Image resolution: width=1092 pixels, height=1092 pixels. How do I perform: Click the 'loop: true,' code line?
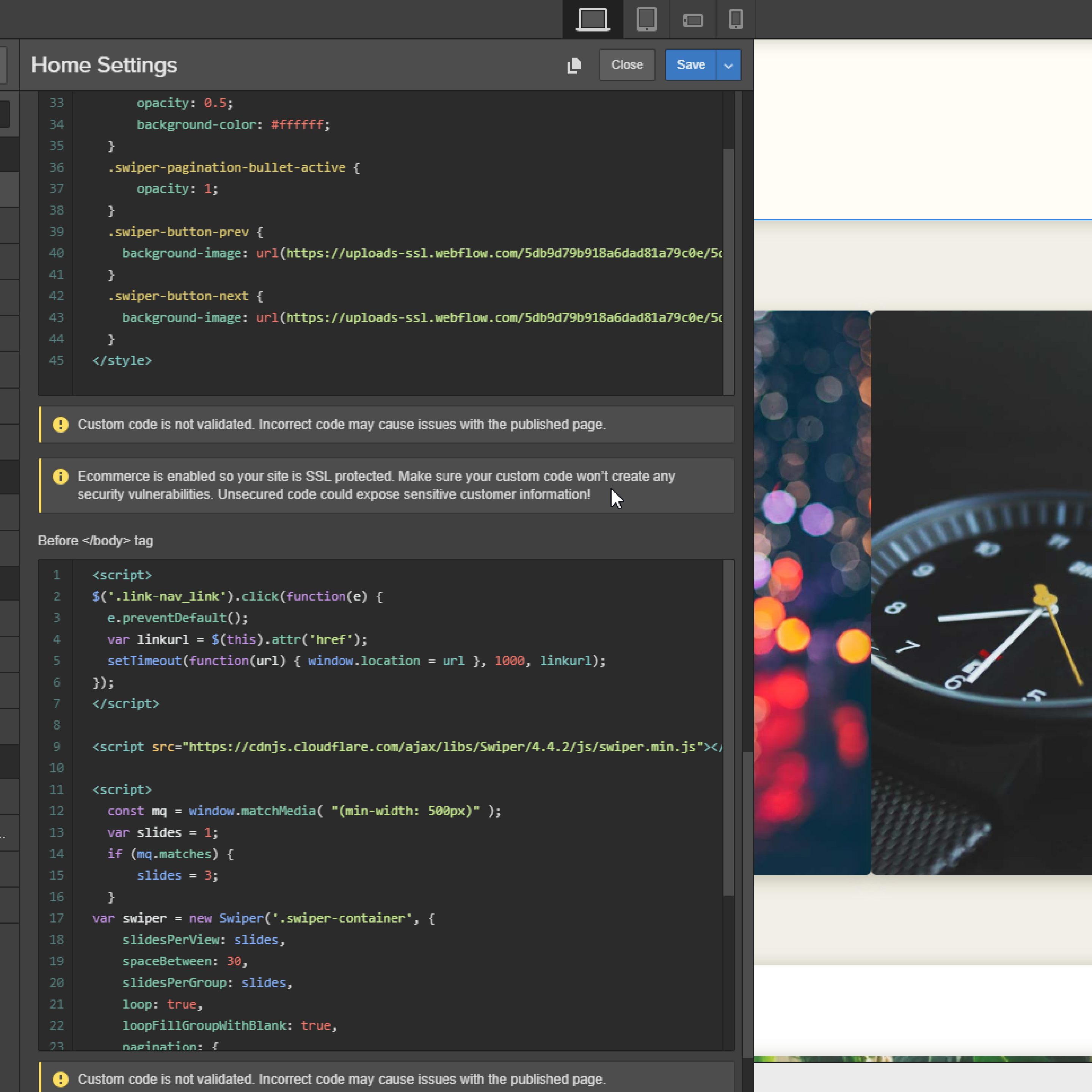162,1004
